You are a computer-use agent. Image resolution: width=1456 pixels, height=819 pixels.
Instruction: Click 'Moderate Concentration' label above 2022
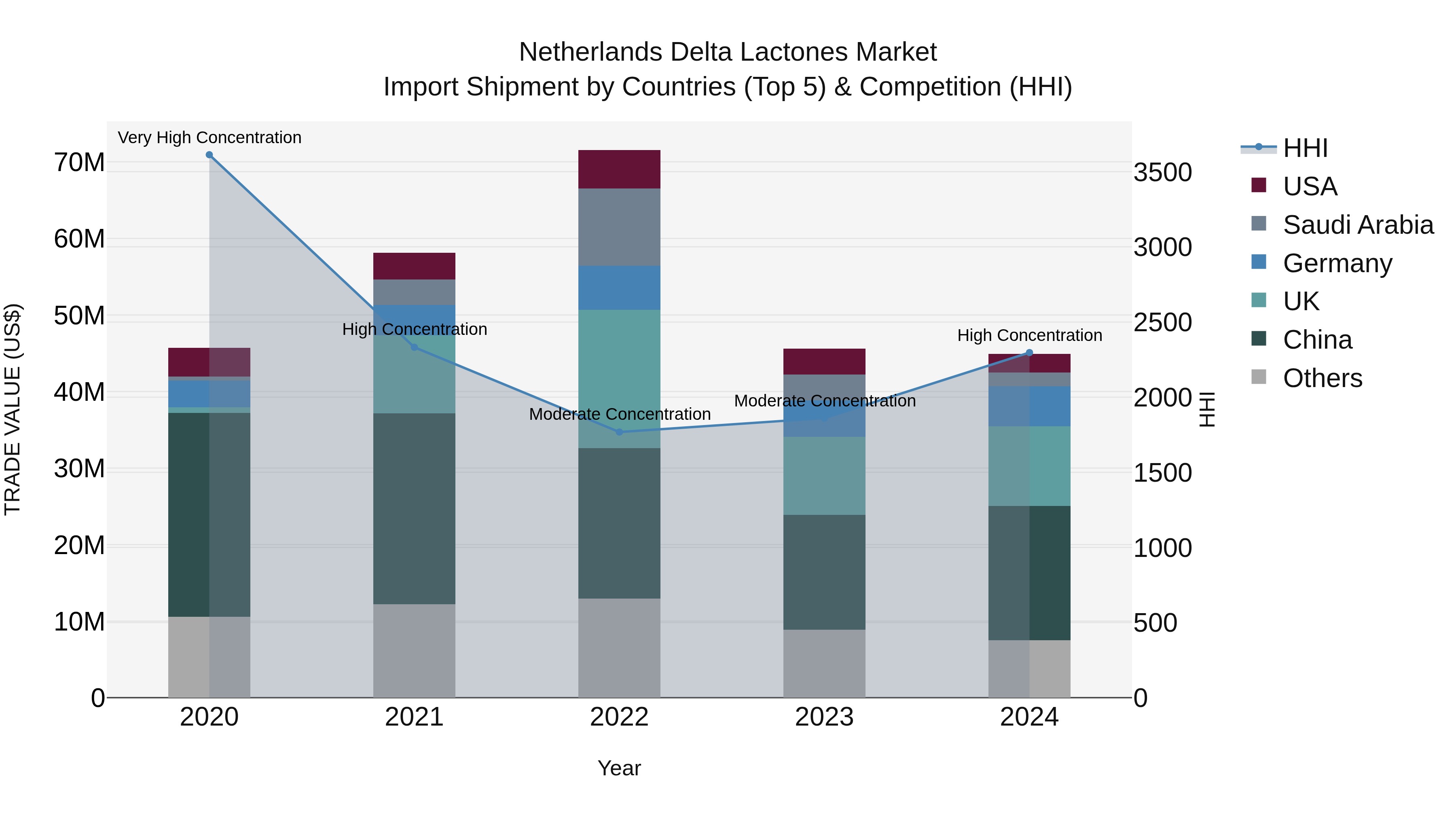[x=620, y=414]
